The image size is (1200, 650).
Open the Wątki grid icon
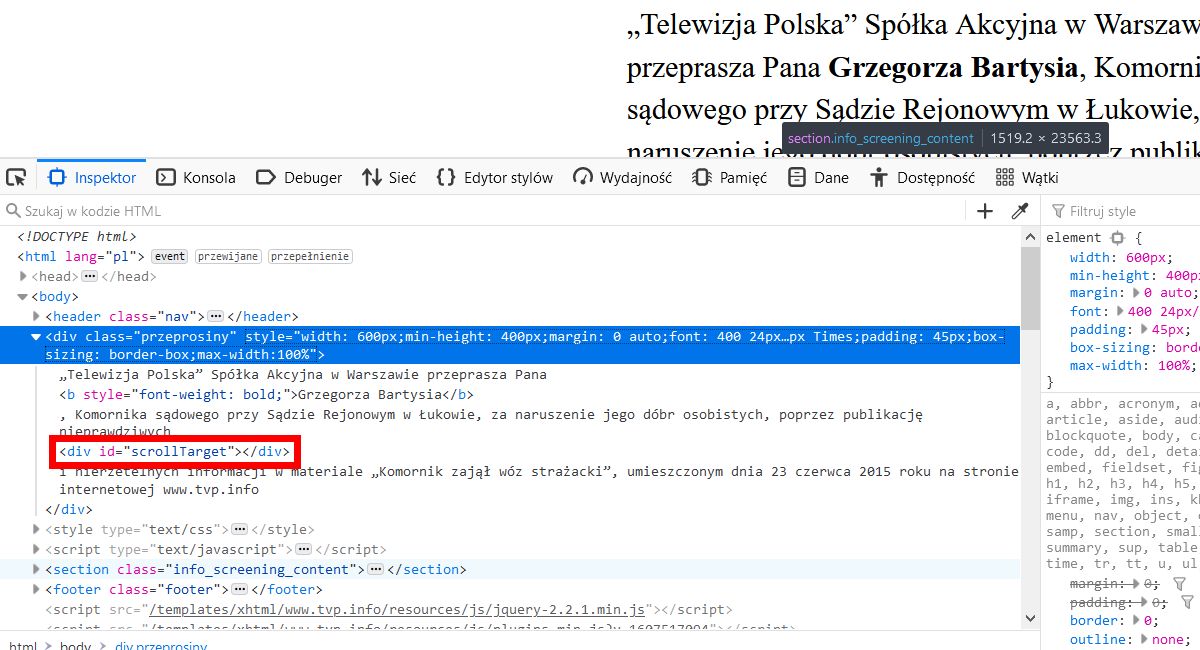1004,177
